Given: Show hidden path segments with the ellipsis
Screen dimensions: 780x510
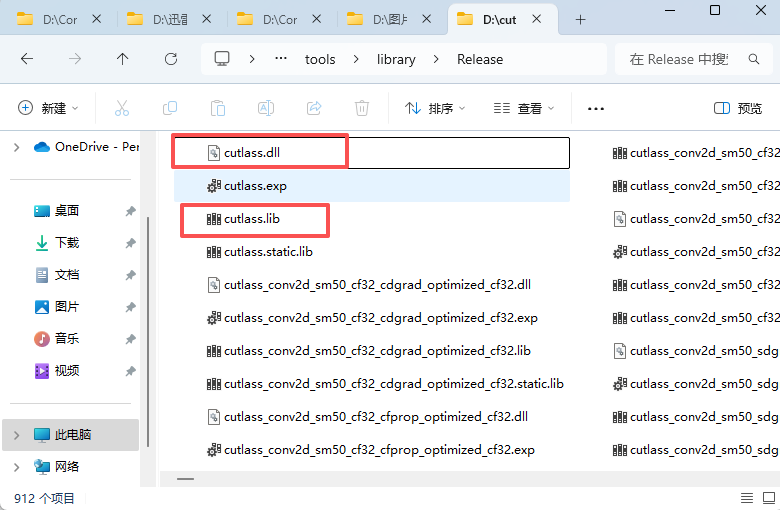Looking at the screenshot, I should (x=281, y=59).
